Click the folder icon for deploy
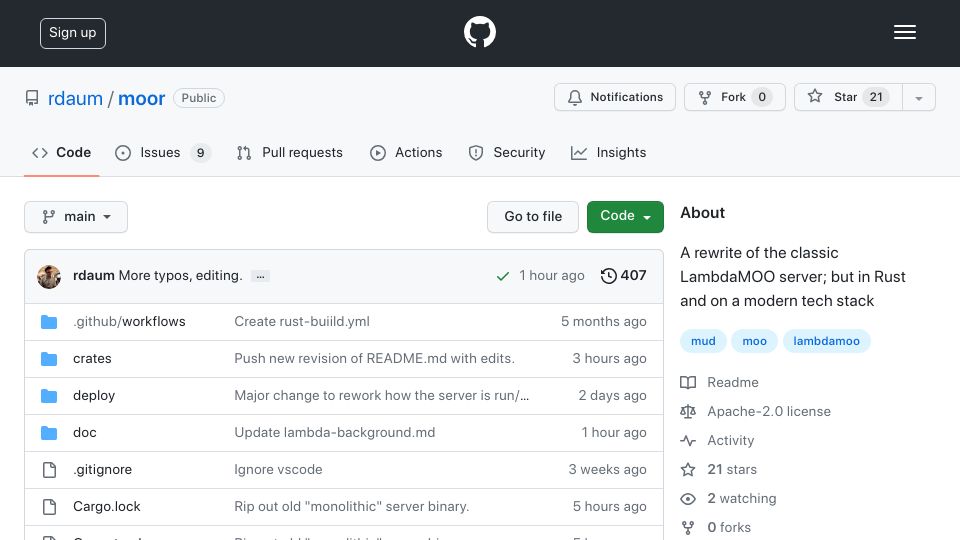The image size is (960, 540). [x=49, y=396]
